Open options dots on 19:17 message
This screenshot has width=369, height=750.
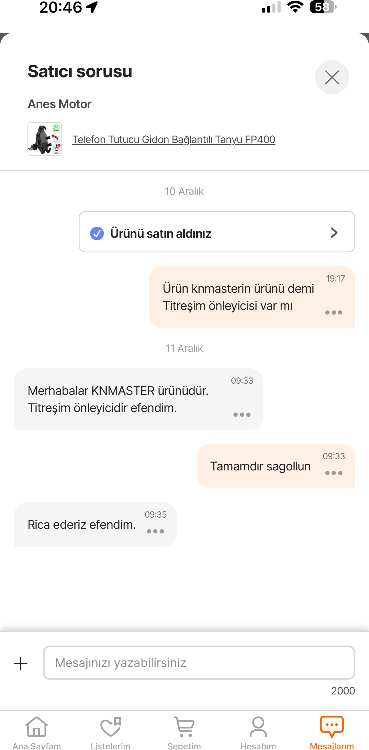[334, 312]
